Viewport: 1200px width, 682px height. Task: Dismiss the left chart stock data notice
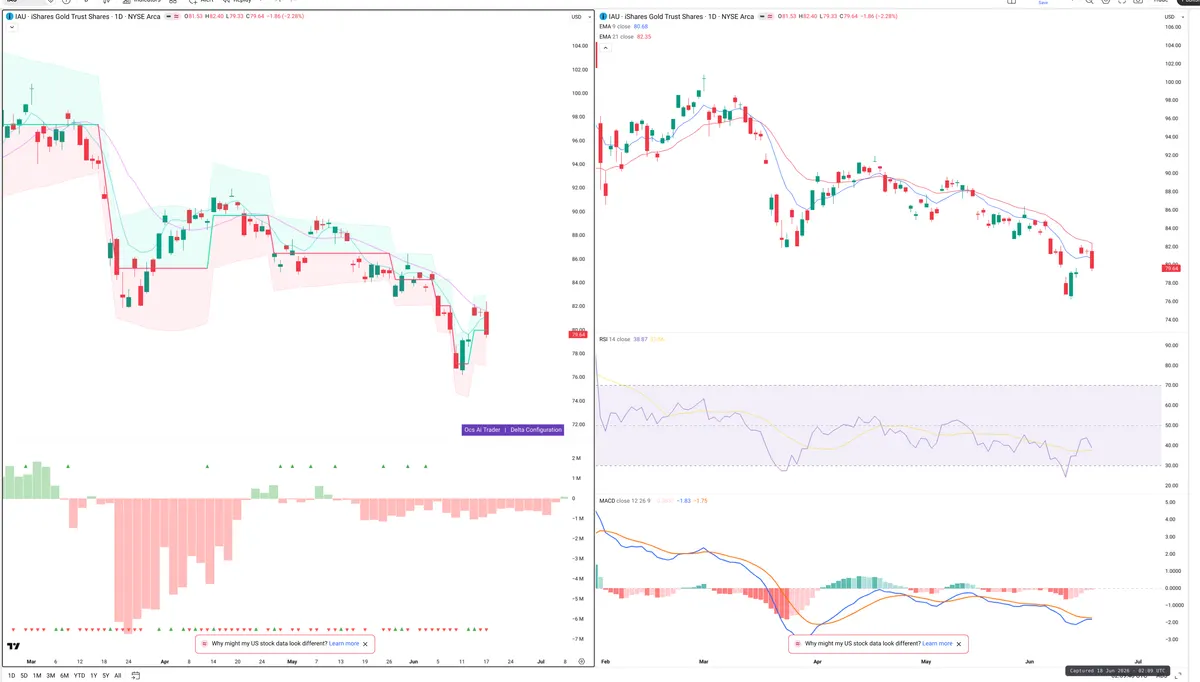tap(366, 644)
